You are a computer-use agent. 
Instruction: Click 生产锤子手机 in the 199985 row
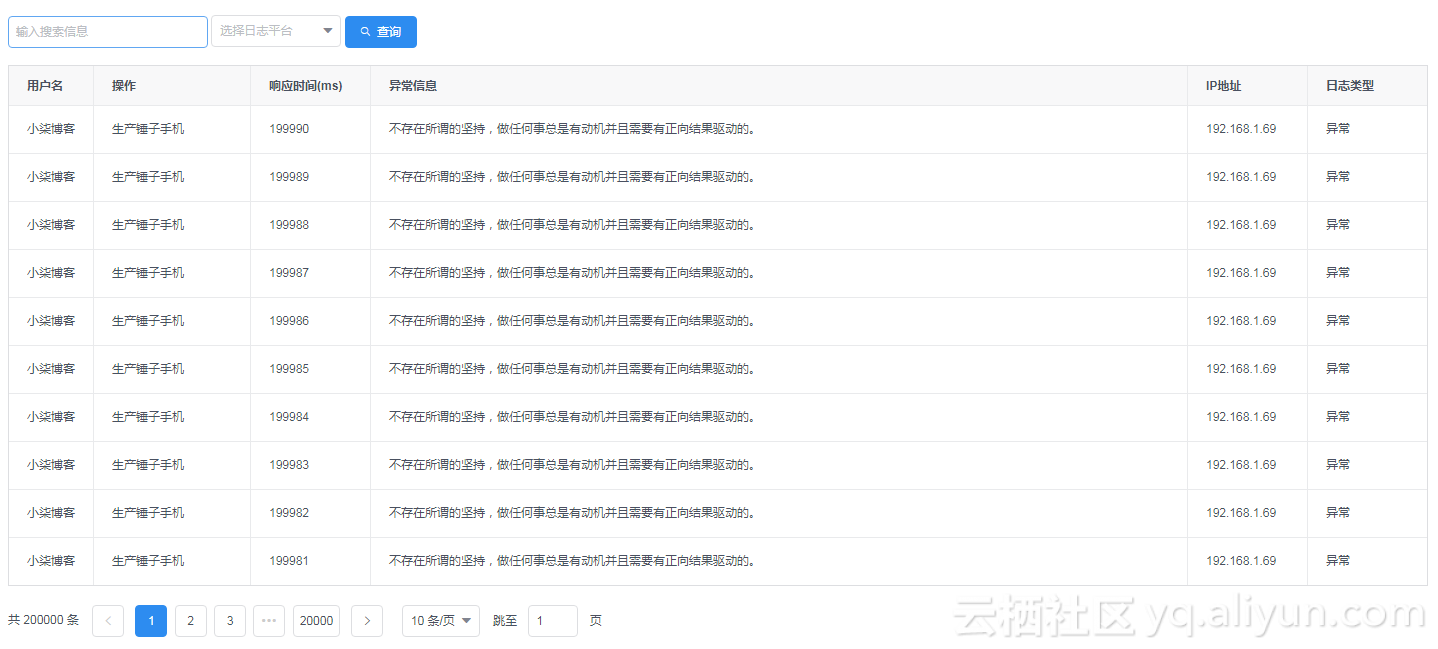[x=148, y=369]
